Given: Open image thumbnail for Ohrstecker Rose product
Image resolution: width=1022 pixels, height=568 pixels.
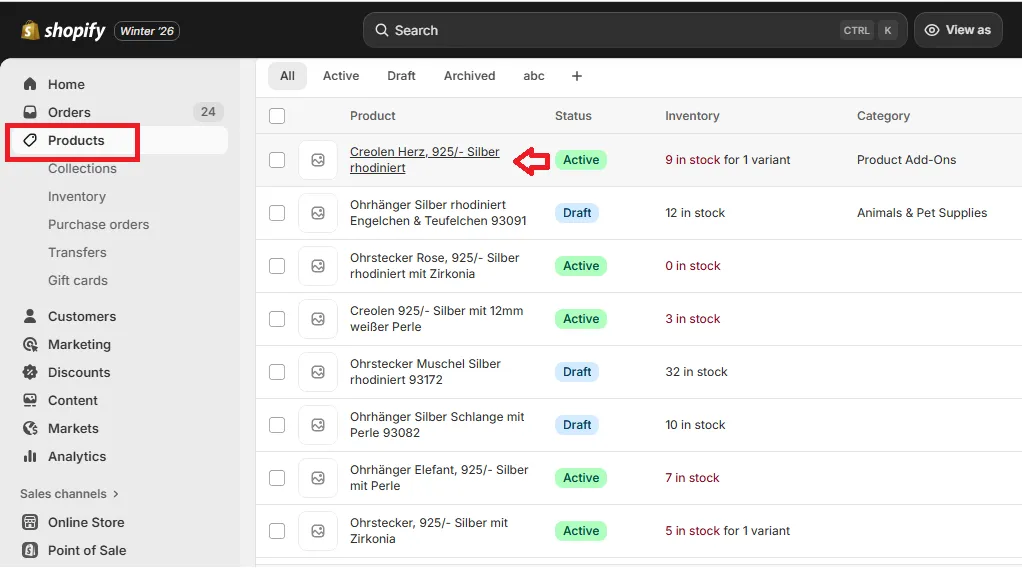Looking at the screenshot, I should click(318, 266).
